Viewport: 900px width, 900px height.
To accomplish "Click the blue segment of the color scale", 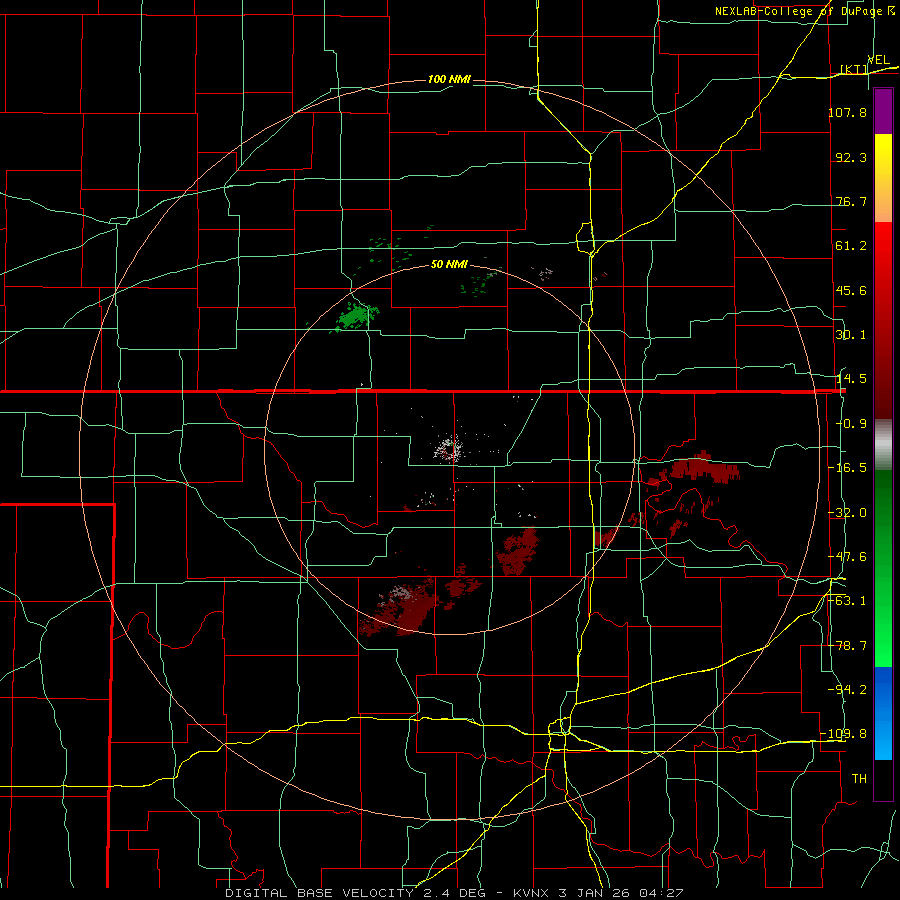I will click(x=883, y=713).
